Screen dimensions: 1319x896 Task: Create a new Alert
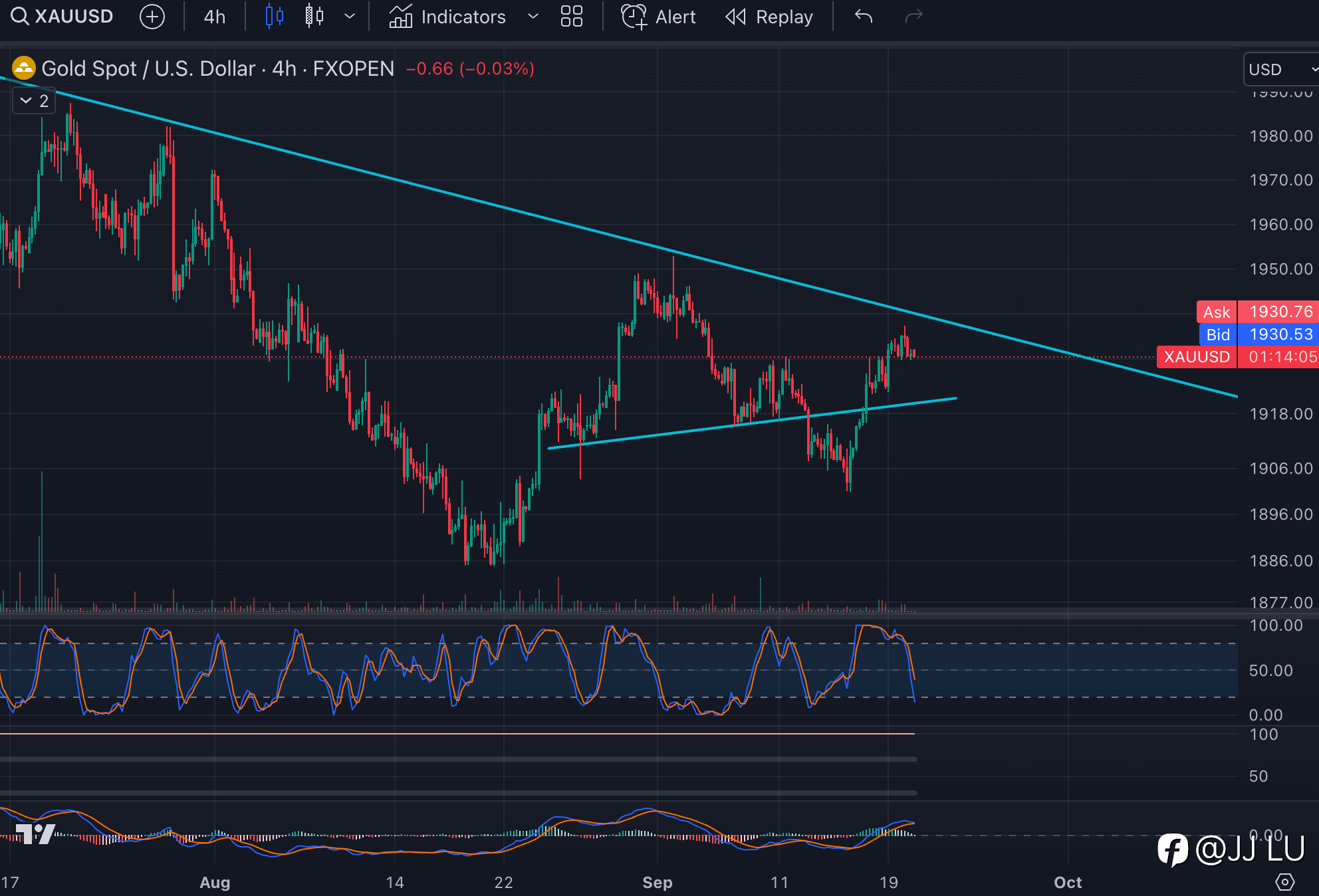(658, 17)
